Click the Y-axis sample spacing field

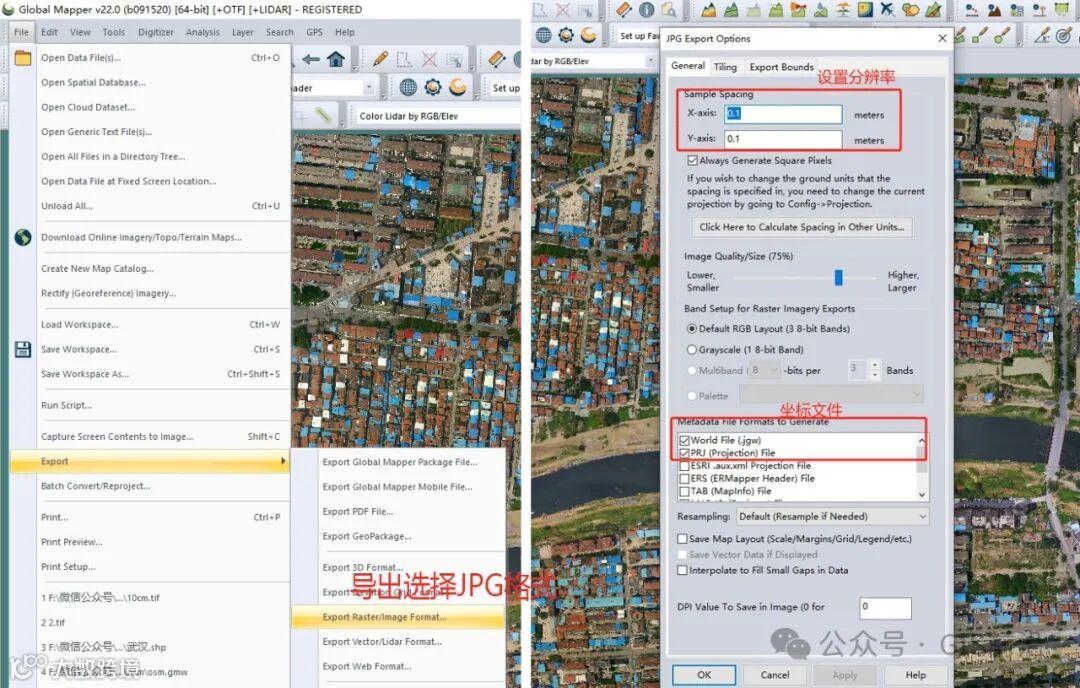point(783,138)
